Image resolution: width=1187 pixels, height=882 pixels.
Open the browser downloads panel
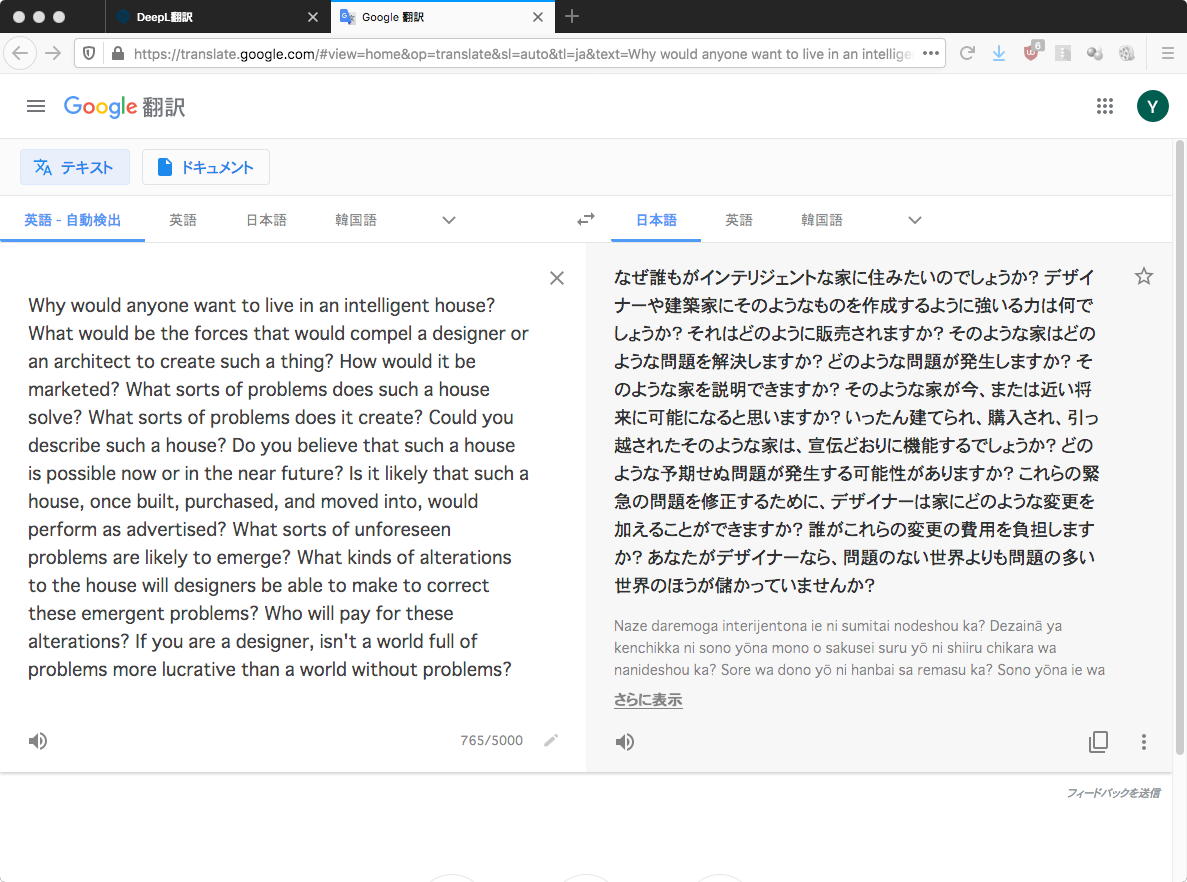999,53
